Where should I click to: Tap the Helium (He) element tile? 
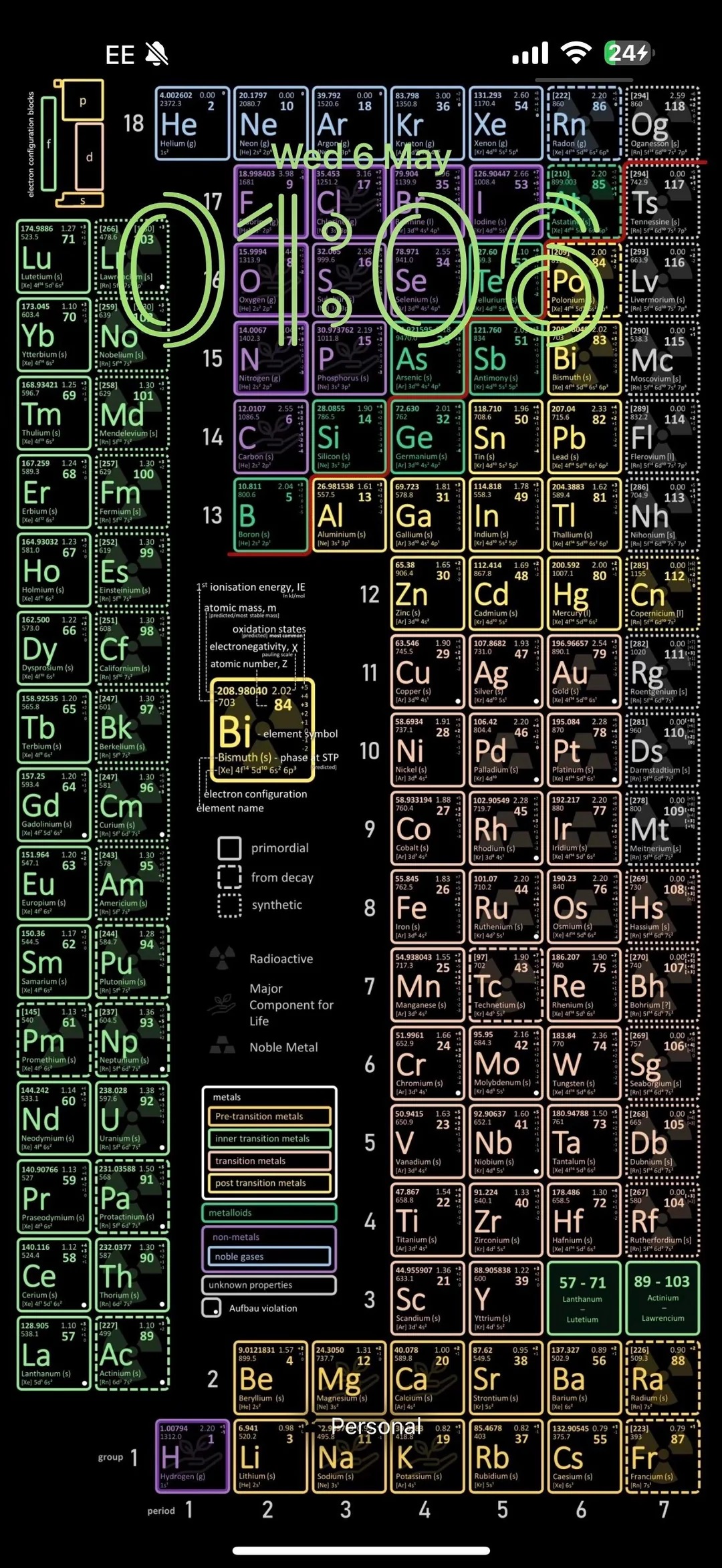pyautogui.click(x=193, y=123)
